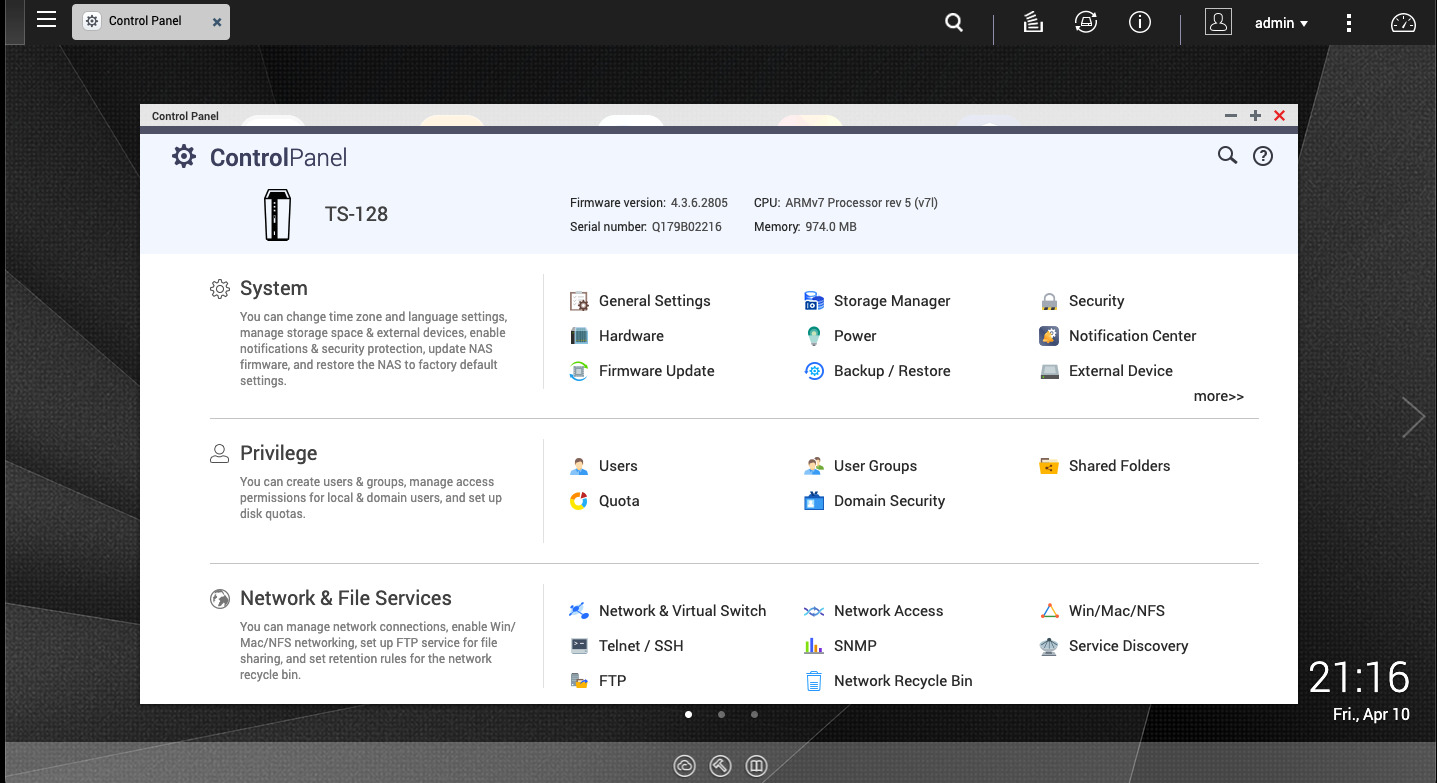Viewport: 1437px width, 783px height.
Task: Expand the admin account dropdown
Action: pyautogui.click(x=1281, y=23)
